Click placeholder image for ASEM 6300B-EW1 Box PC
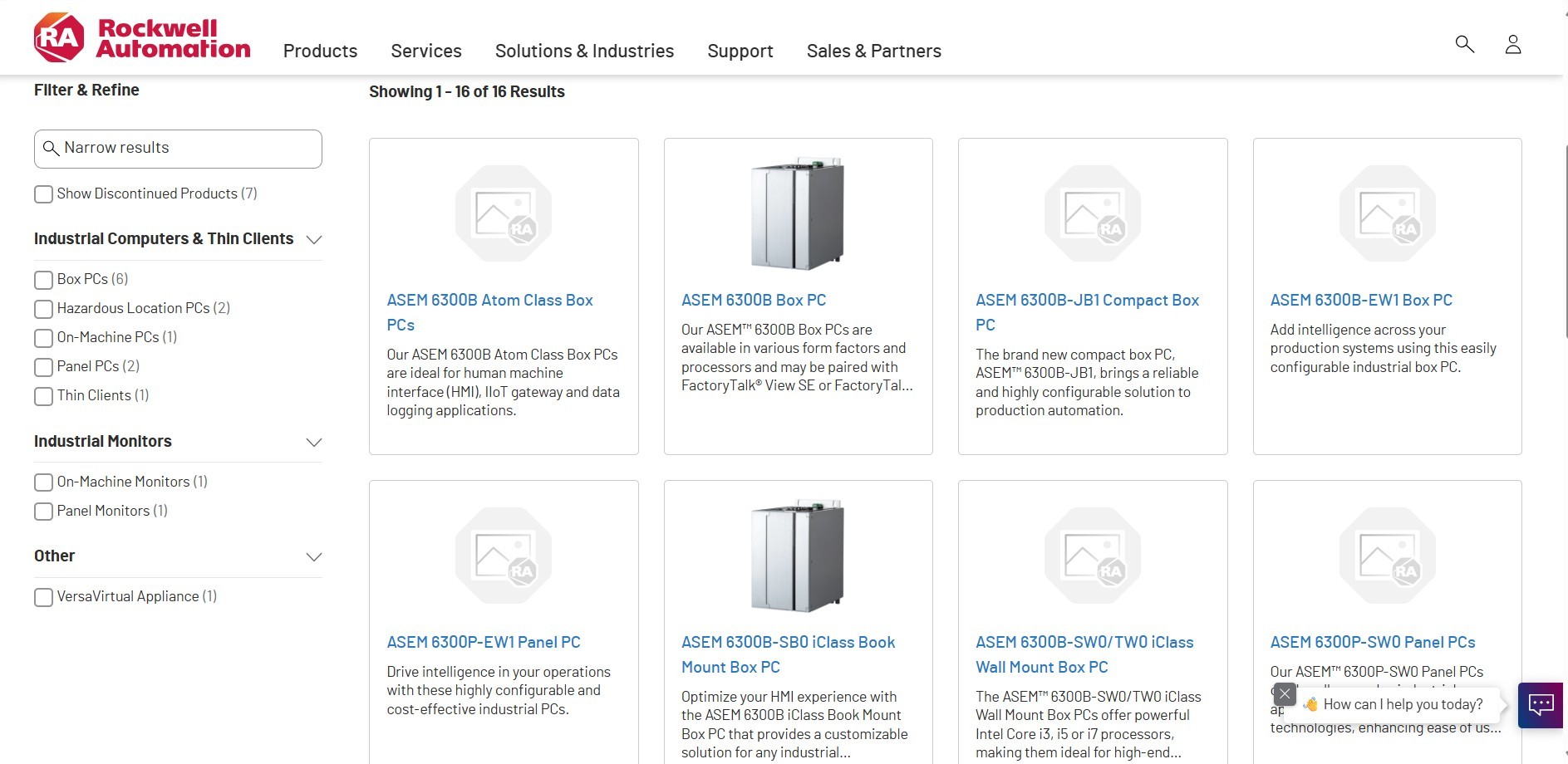The height and width of the screenshot is (764, 1568). click(1387, 213)
